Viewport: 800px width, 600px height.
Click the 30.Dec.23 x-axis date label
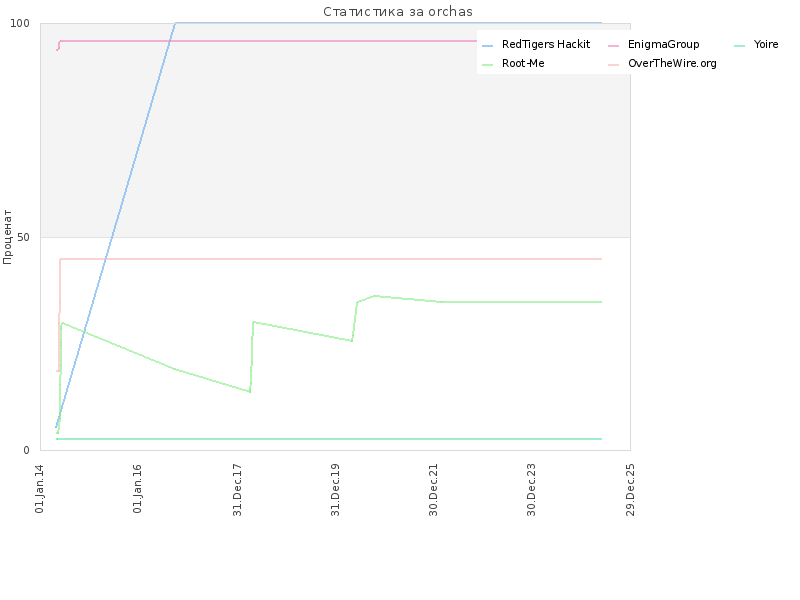[x=532, y=490]
